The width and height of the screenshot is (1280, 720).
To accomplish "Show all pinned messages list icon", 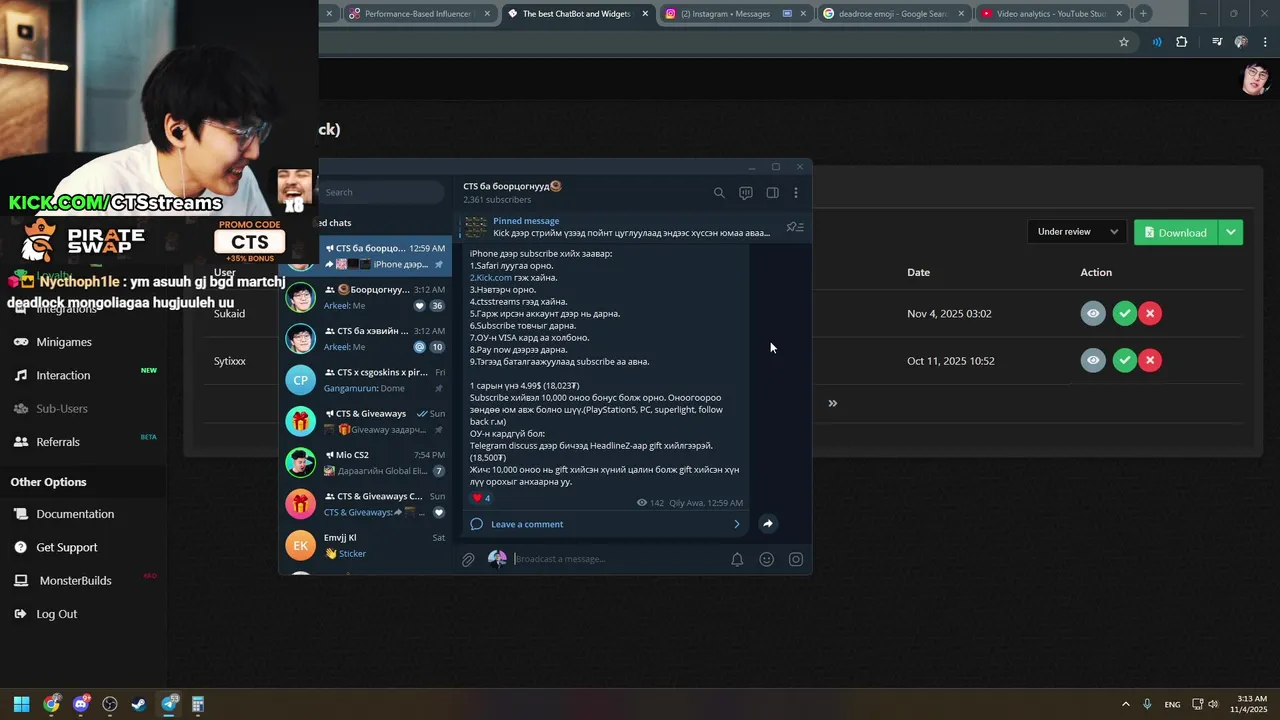I will [795, 227].
